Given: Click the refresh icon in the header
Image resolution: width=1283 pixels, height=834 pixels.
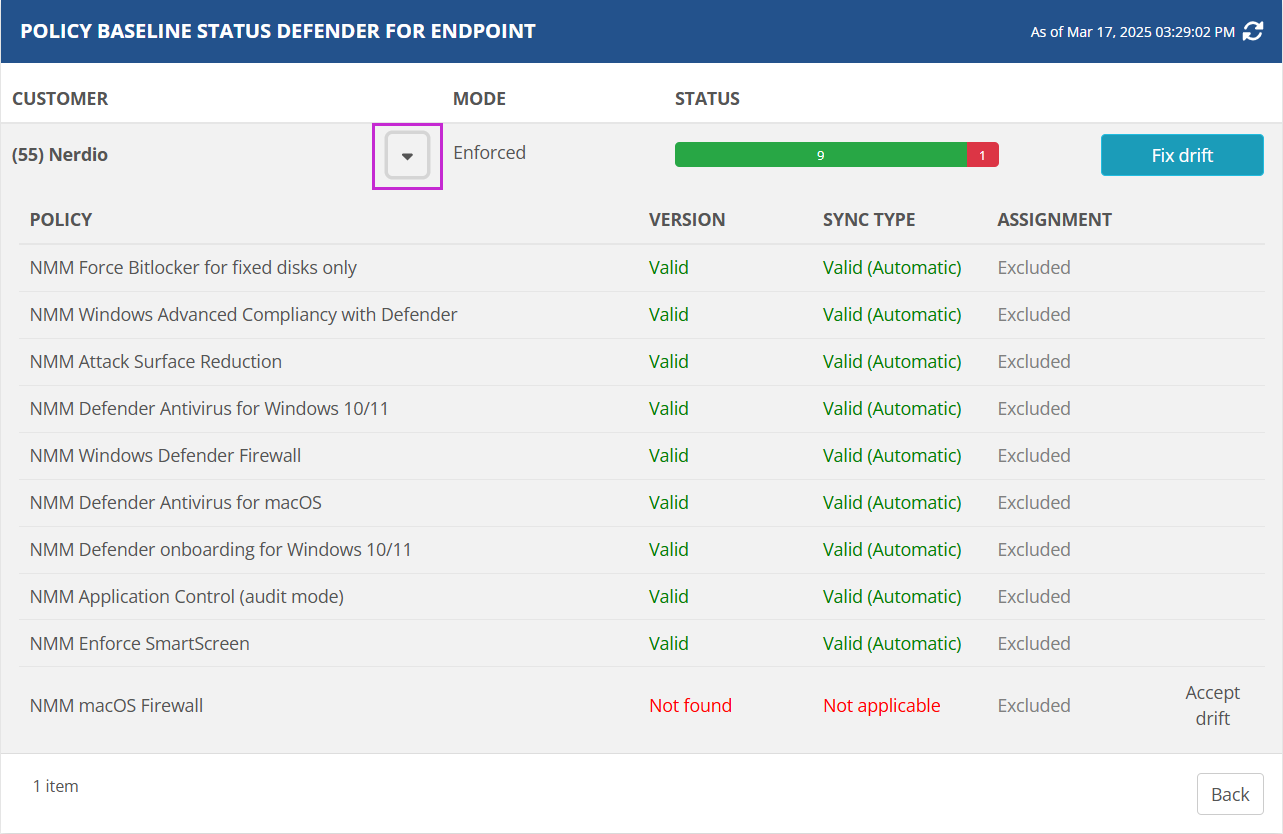Looking at the screenshot, I should pos(1253,32).
